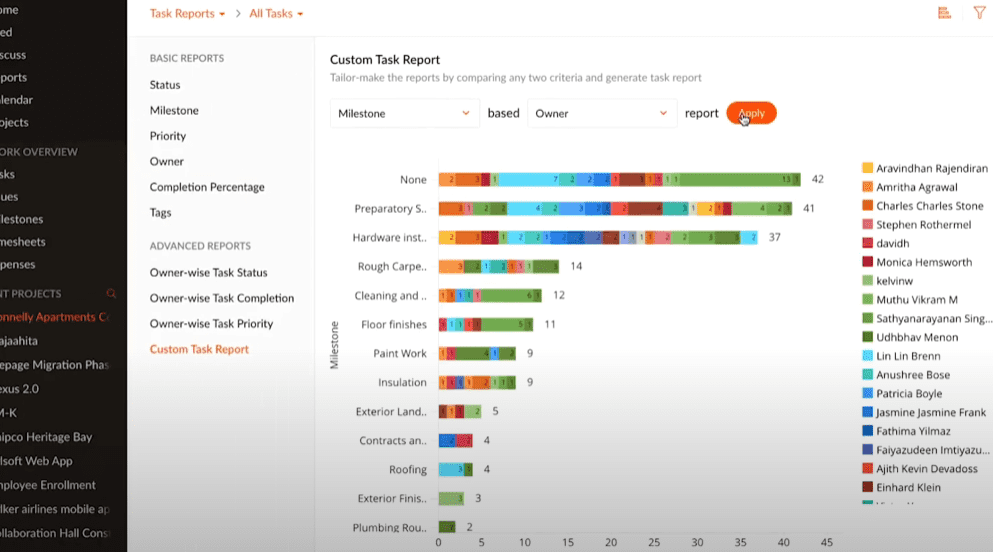Toggle Amritha Agrawal legend marker
993x552 pixels.
pyautogui.click(x=867, y=187)
